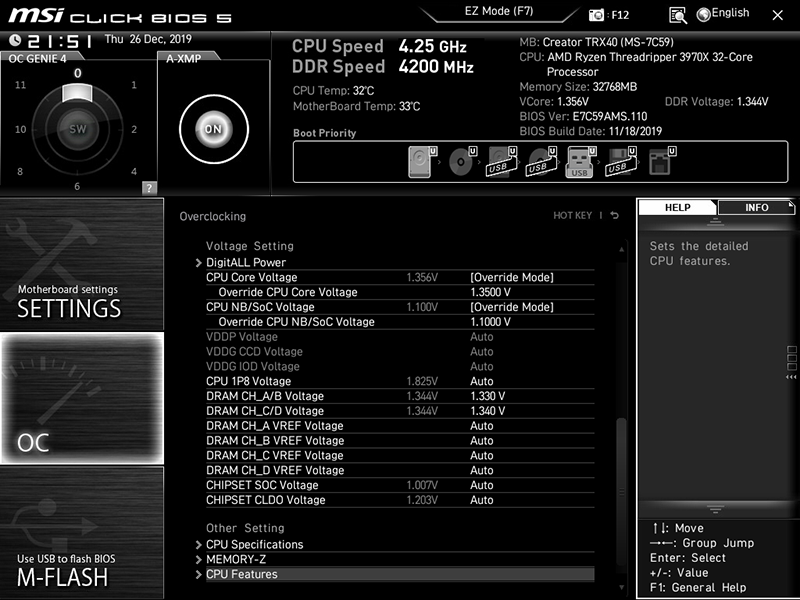Image resolution: width=800 pixels, height=600 pixels.
Task: Click the VDDG IOD Voltage row
Action: coord(400,366)
